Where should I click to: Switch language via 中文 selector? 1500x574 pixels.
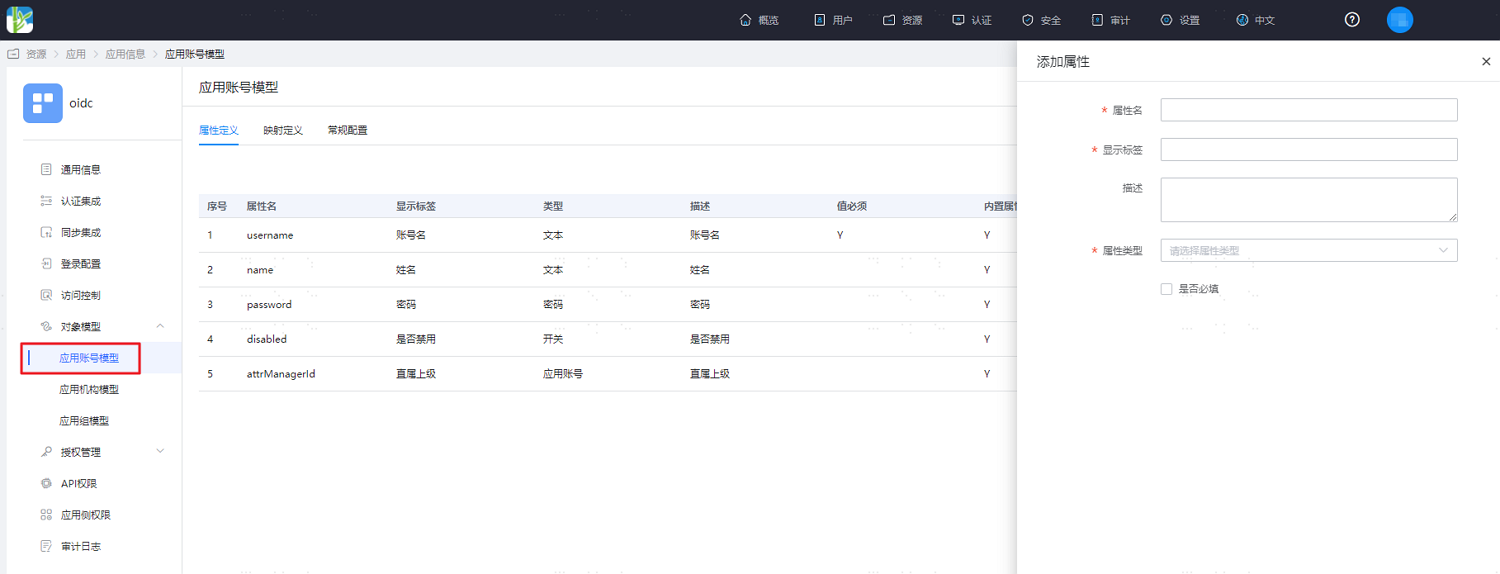point(1255,20)
